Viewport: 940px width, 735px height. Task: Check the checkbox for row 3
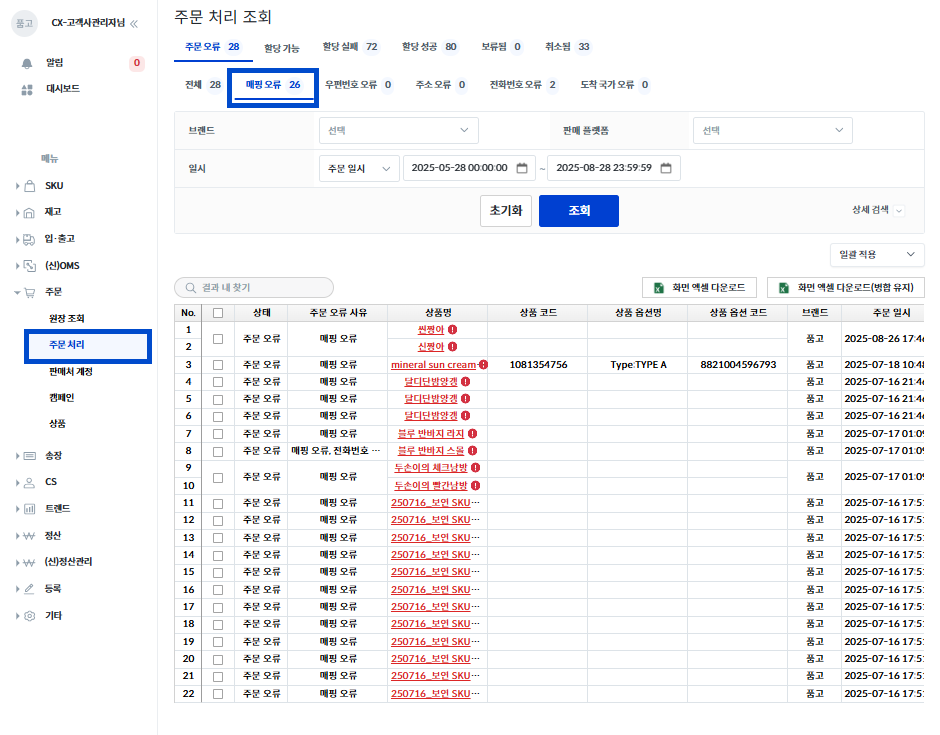tap(218, 365)
